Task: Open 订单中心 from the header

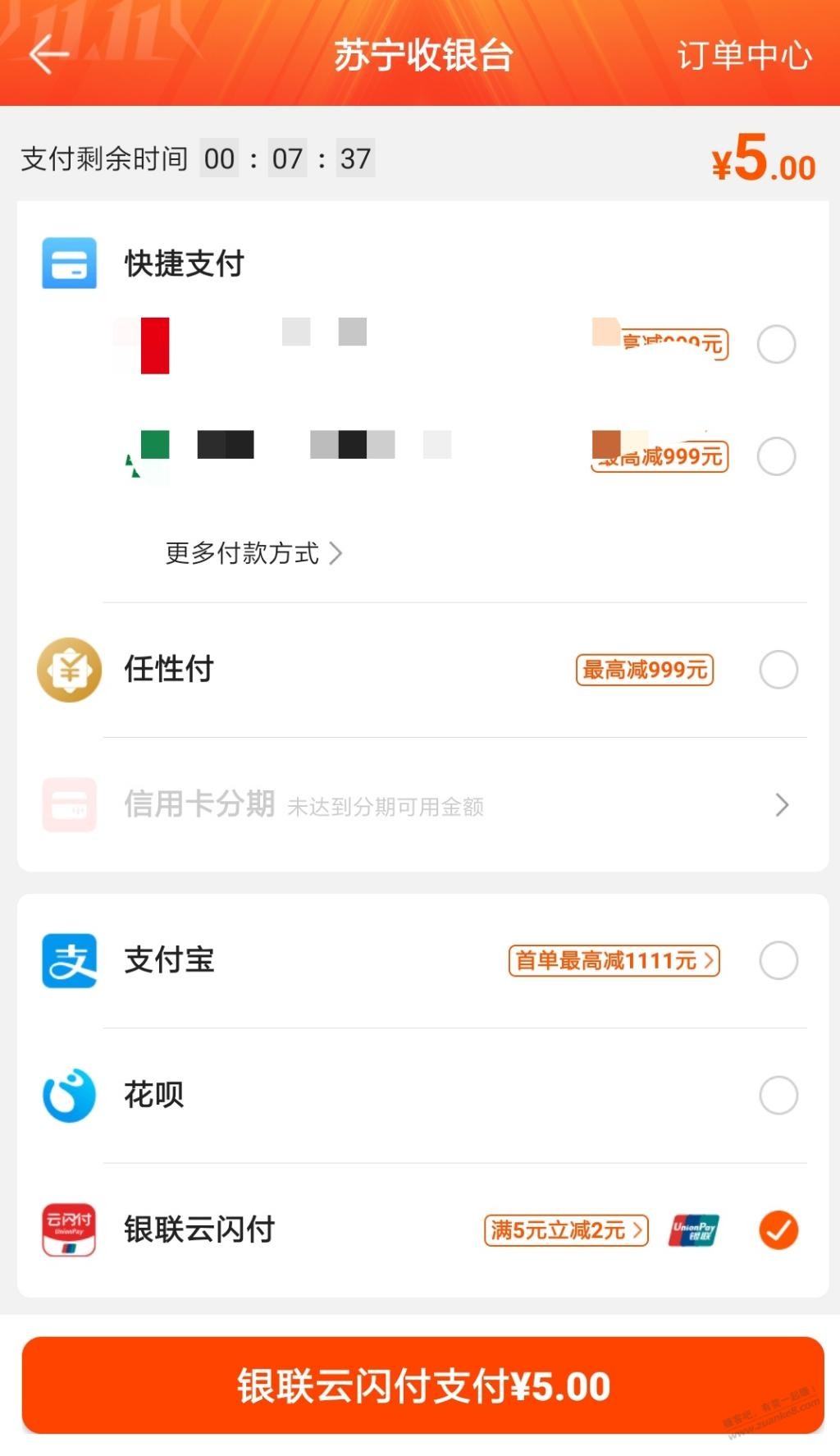Action: pos(744,56)
